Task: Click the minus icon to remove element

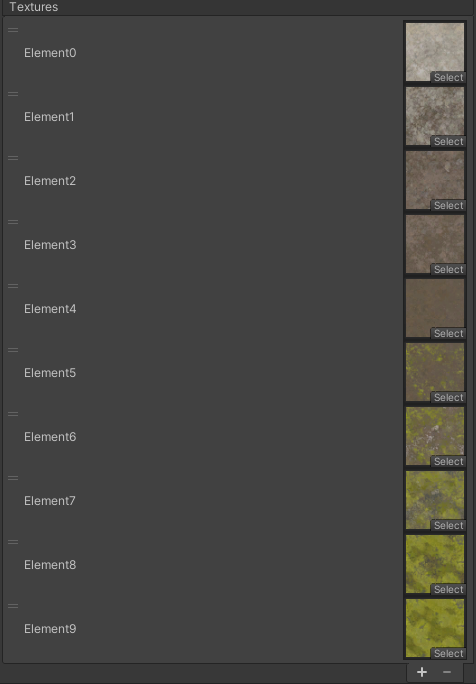Action: [446, 672]
